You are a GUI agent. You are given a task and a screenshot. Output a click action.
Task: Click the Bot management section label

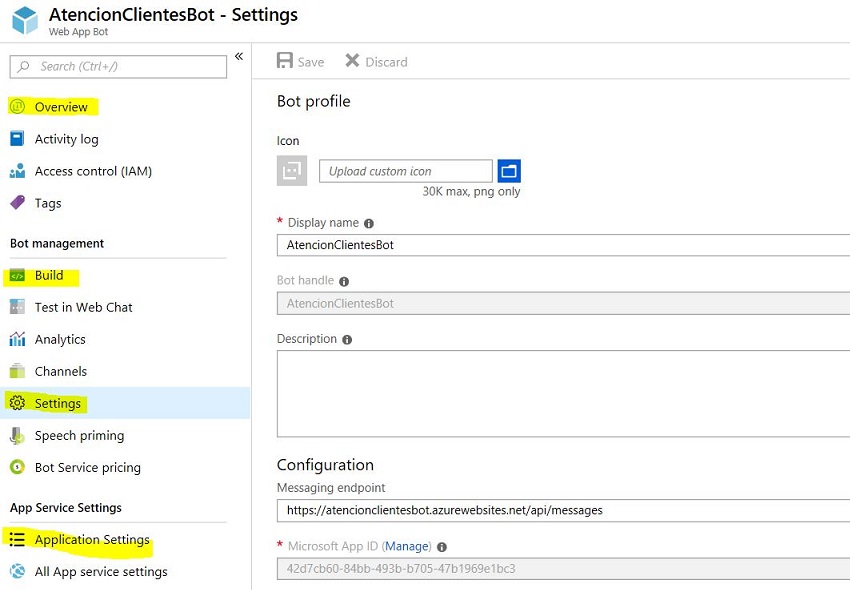click(57, 243)
